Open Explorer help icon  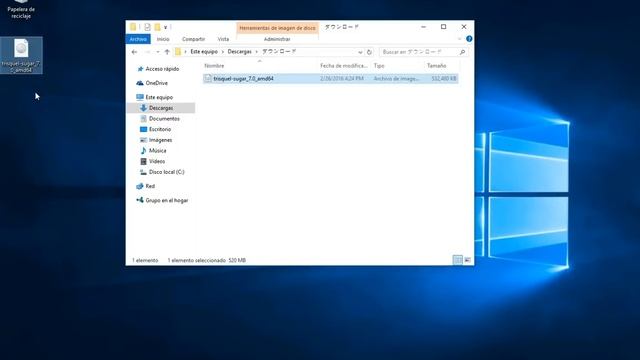469,39
